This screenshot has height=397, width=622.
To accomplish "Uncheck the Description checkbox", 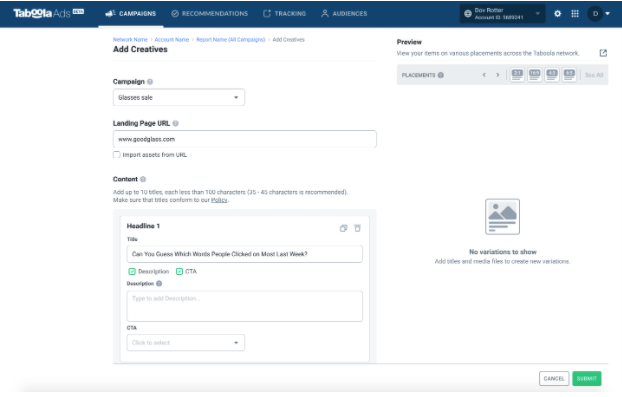I will 132,271.
